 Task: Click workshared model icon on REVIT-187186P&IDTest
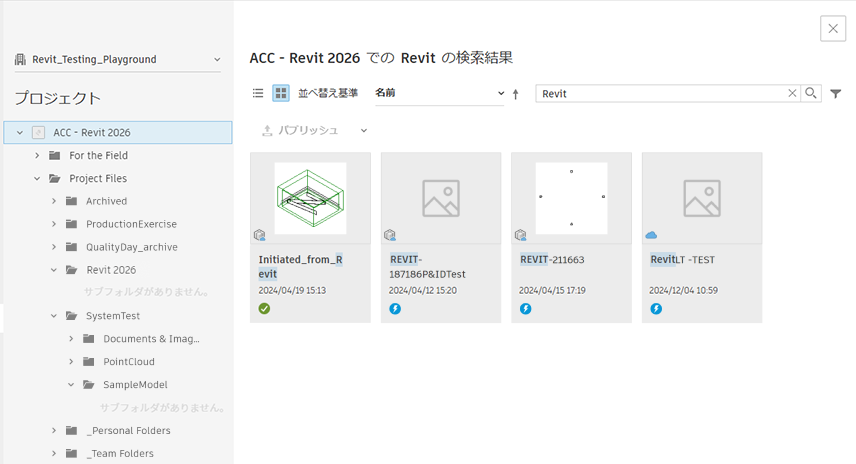pyautogui.click(x=390, y=235)
